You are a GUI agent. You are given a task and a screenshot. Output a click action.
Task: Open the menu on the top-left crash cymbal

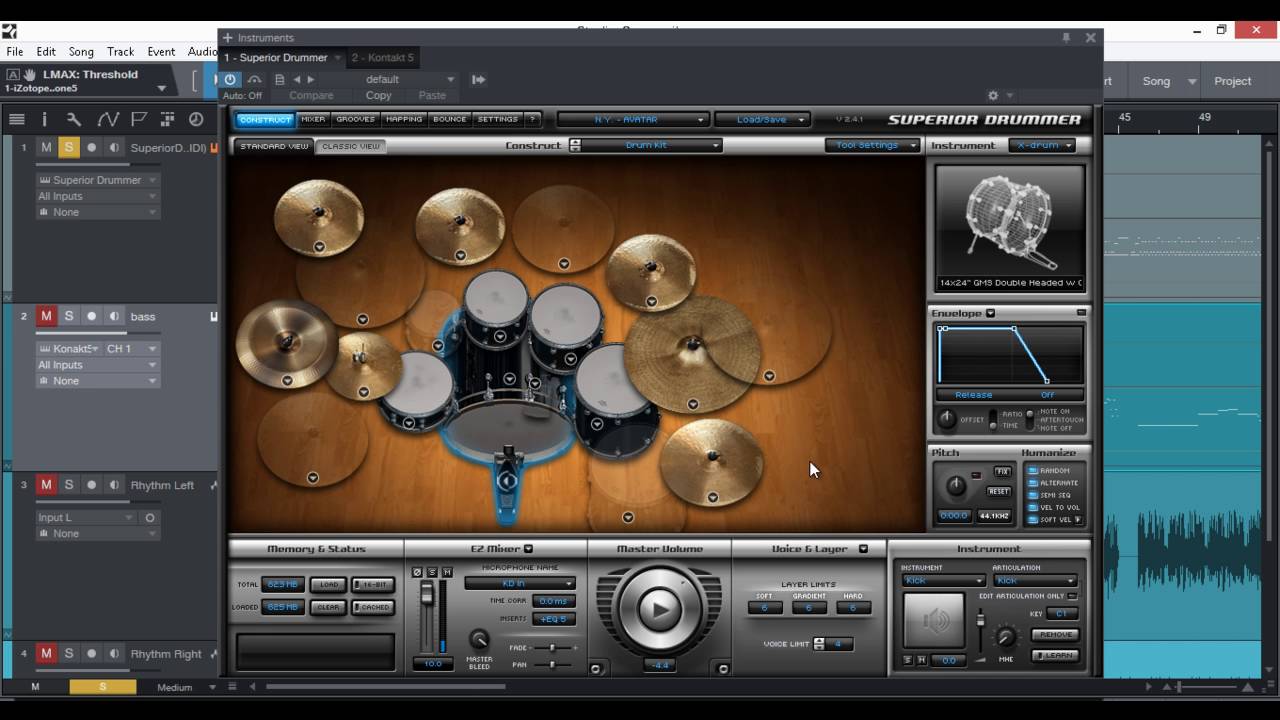pos(319,247)
